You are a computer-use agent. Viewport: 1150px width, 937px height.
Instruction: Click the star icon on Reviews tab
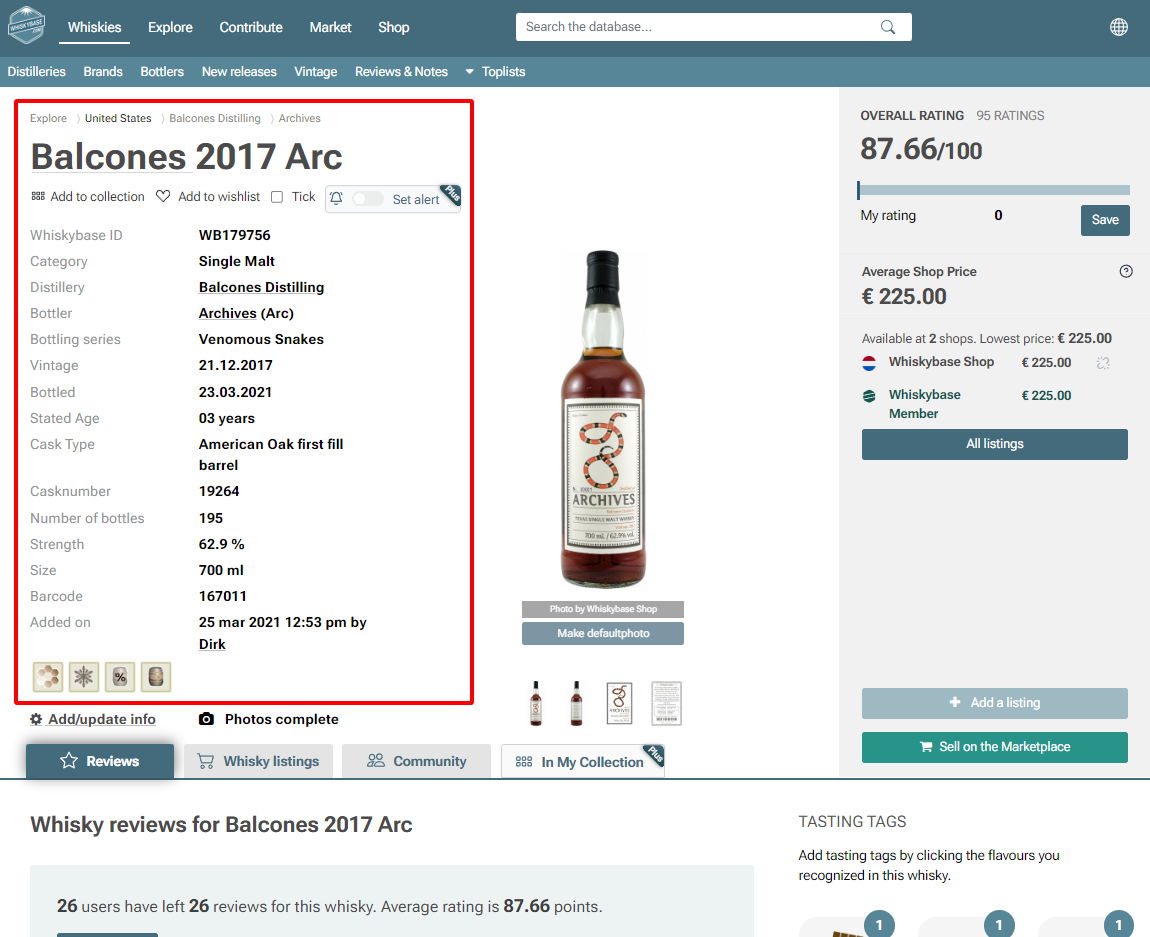tap(69, 761)
